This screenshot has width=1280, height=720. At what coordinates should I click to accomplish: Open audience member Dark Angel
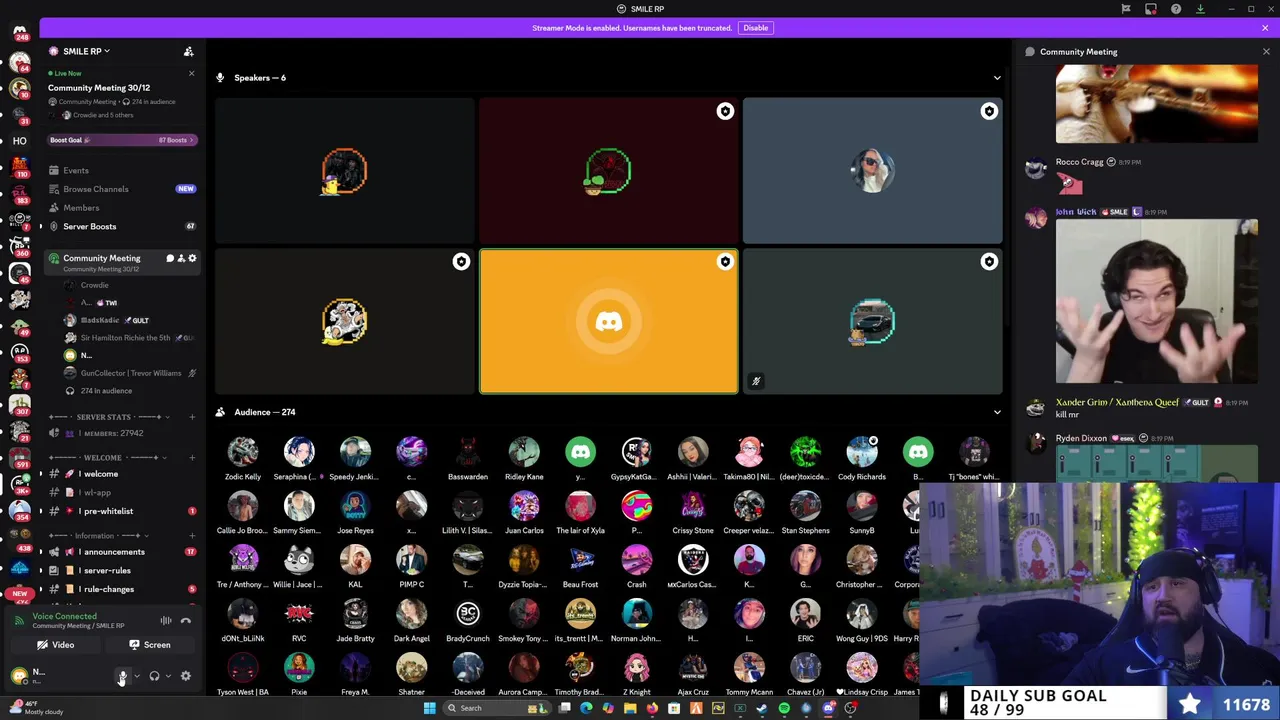click(x=411, y=621)
